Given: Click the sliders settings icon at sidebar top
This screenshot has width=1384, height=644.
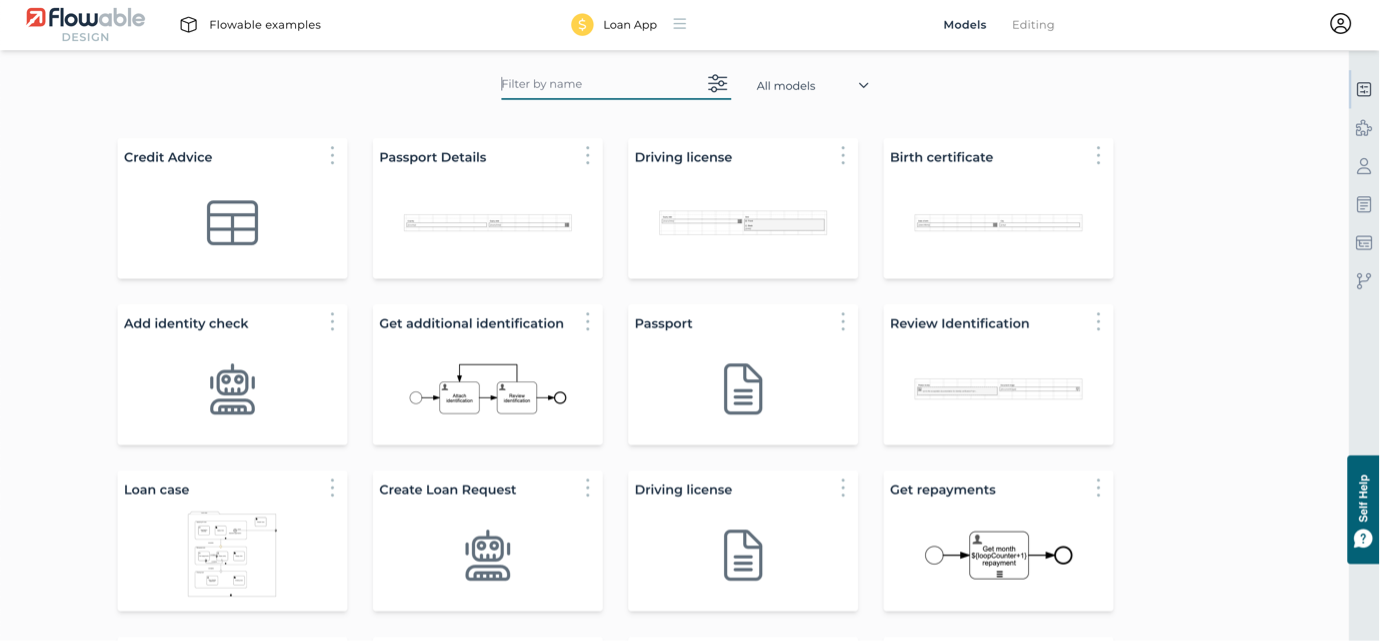Looking at the screenshot, I should (x=1364, y=89).
